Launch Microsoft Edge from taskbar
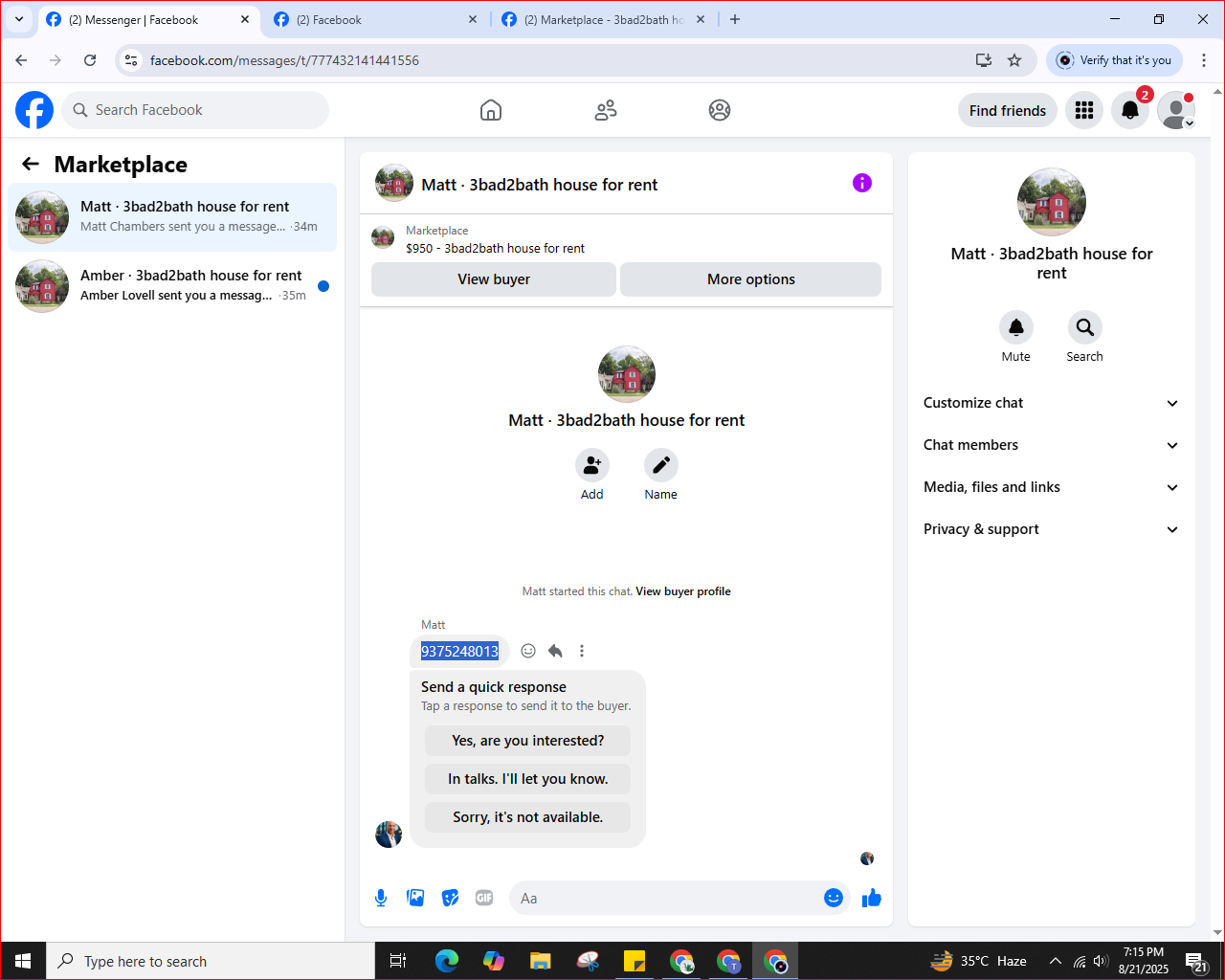Screen dimensions: 1225x980 [x=446, y=961]
